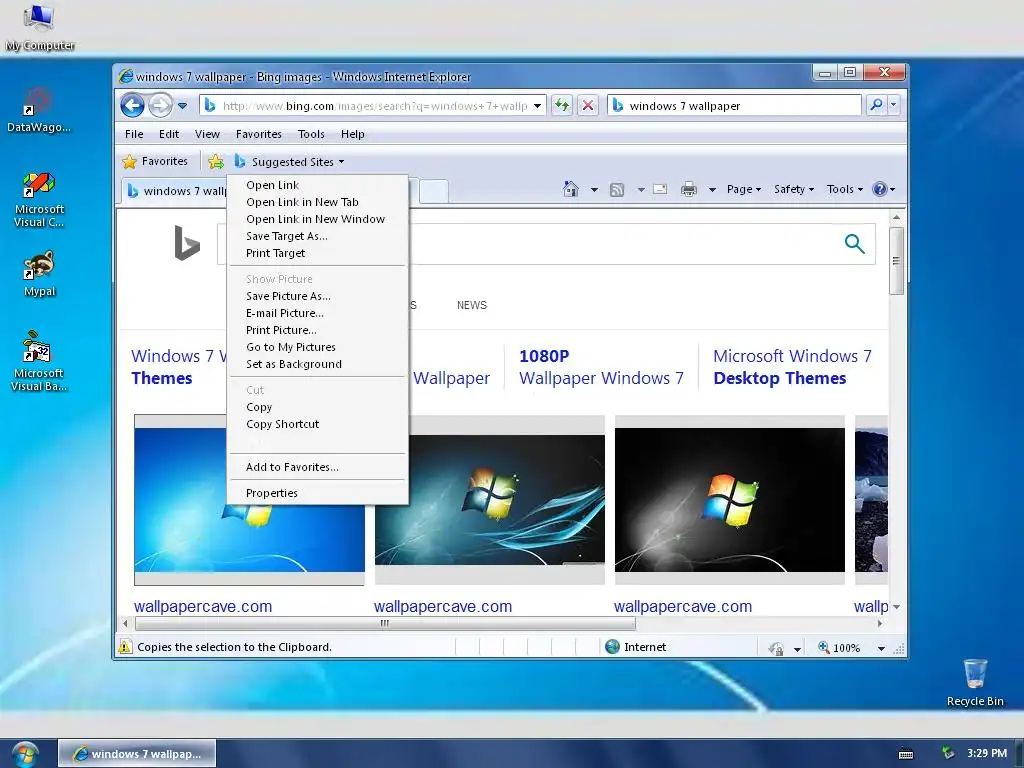The image size is (1024, 768).
Task: Expand the address bar history dropdown
Action: [x=537, y=106]
